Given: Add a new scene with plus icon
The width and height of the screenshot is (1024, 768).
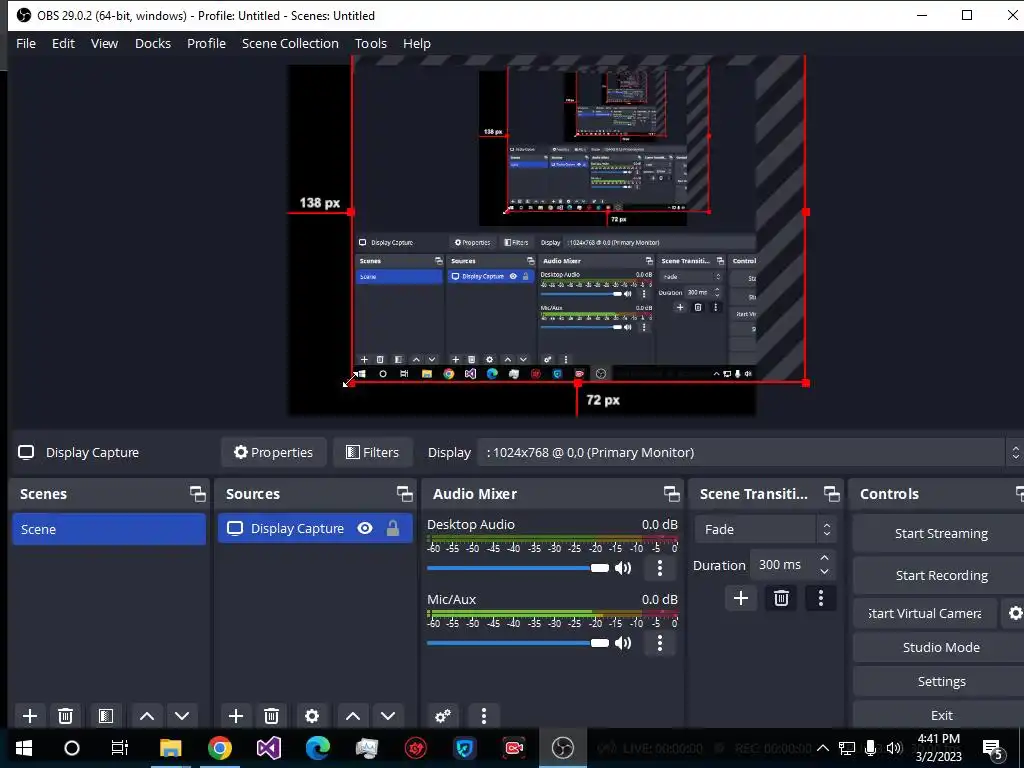Looking at the screenshot, I should 29,716.
